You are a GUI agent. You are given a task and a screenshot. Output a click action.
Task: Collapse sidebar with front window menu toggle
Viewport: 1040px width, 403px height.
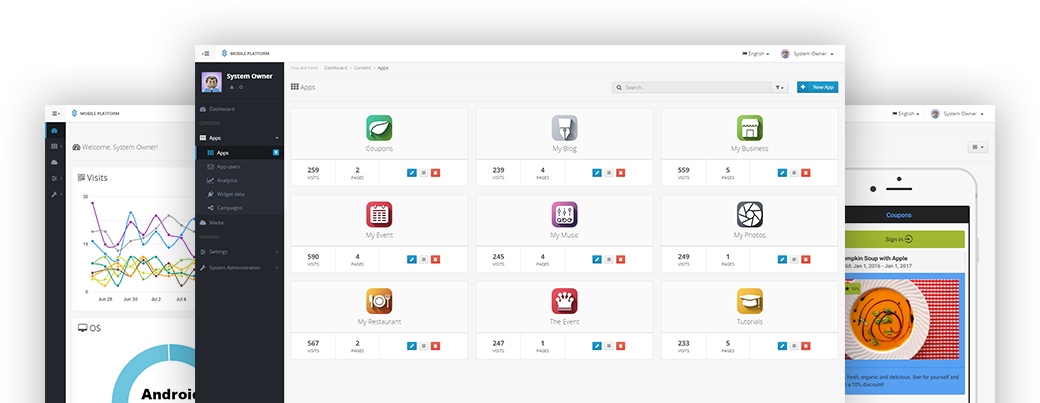pos(206,54)
